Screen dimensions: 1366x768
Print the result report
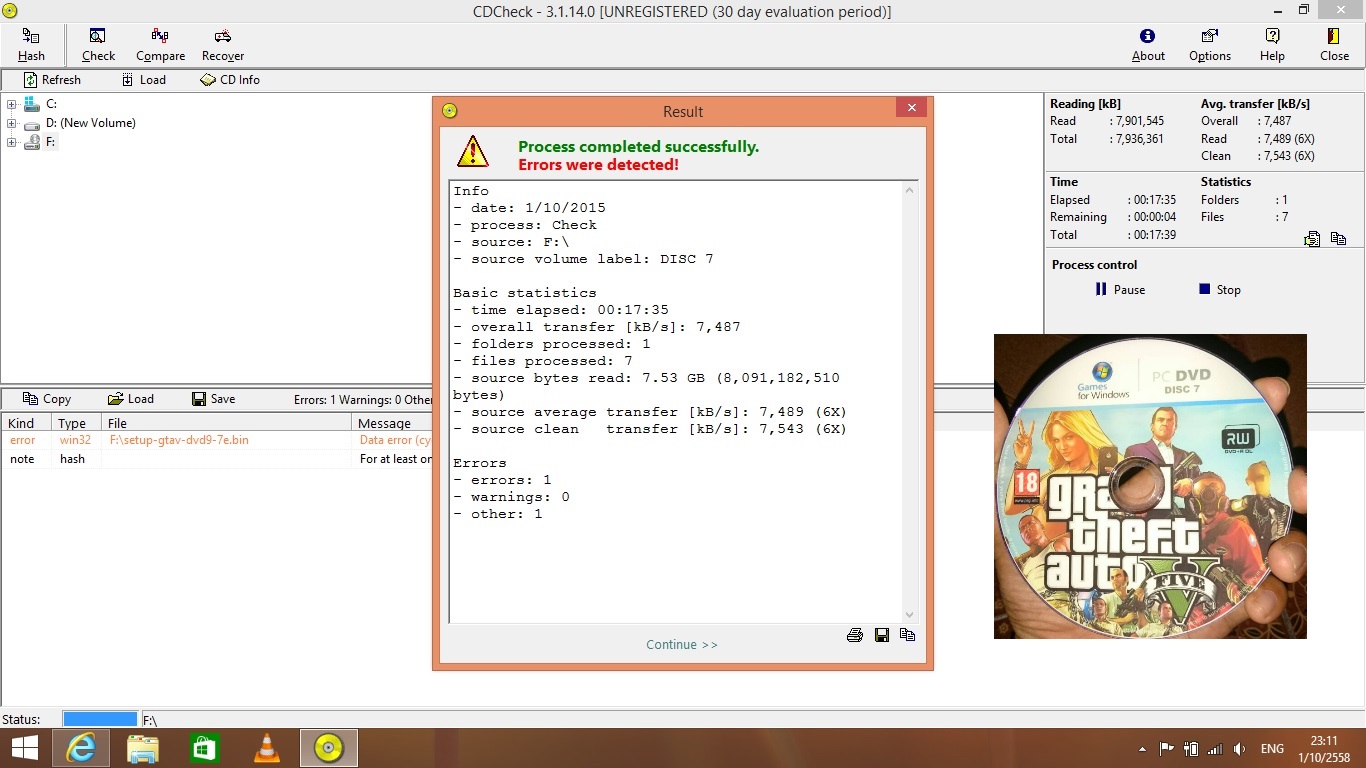tap(855, 635)
